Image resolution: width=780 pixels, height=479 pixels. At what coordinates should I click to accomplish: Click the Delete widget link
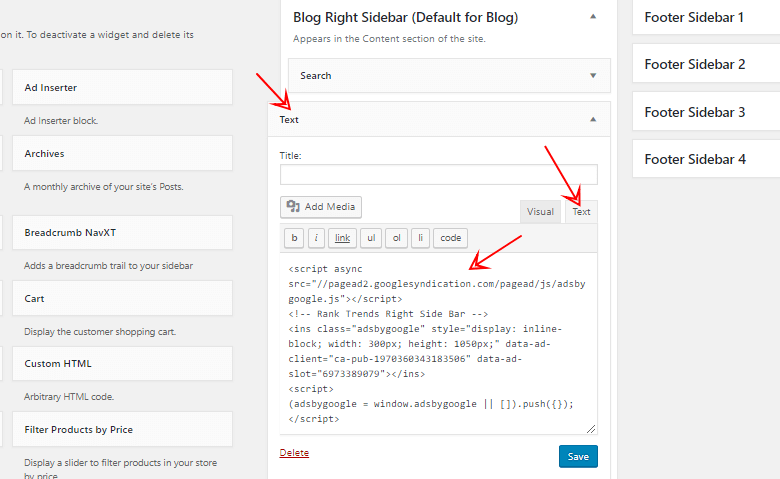[294, 453]
